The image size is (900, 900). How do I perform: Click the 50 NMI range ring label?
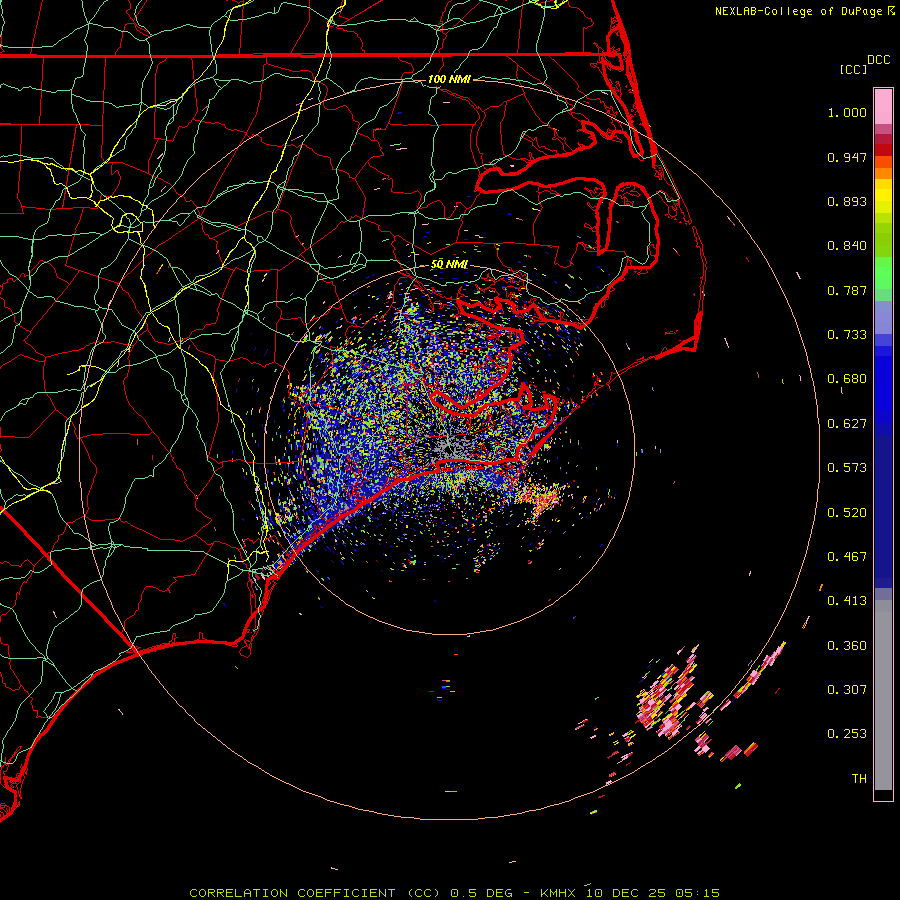(449, 264)
